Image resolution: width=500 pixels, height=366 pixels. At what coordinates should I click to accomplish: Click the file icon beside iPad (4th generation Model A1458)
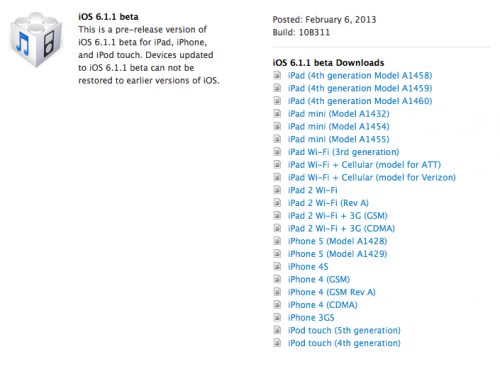click(277, 75)
